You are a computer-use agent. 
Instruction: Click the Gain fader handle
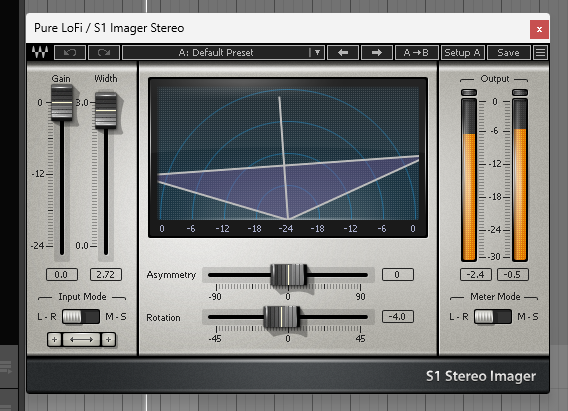click(x=62, y=102)
